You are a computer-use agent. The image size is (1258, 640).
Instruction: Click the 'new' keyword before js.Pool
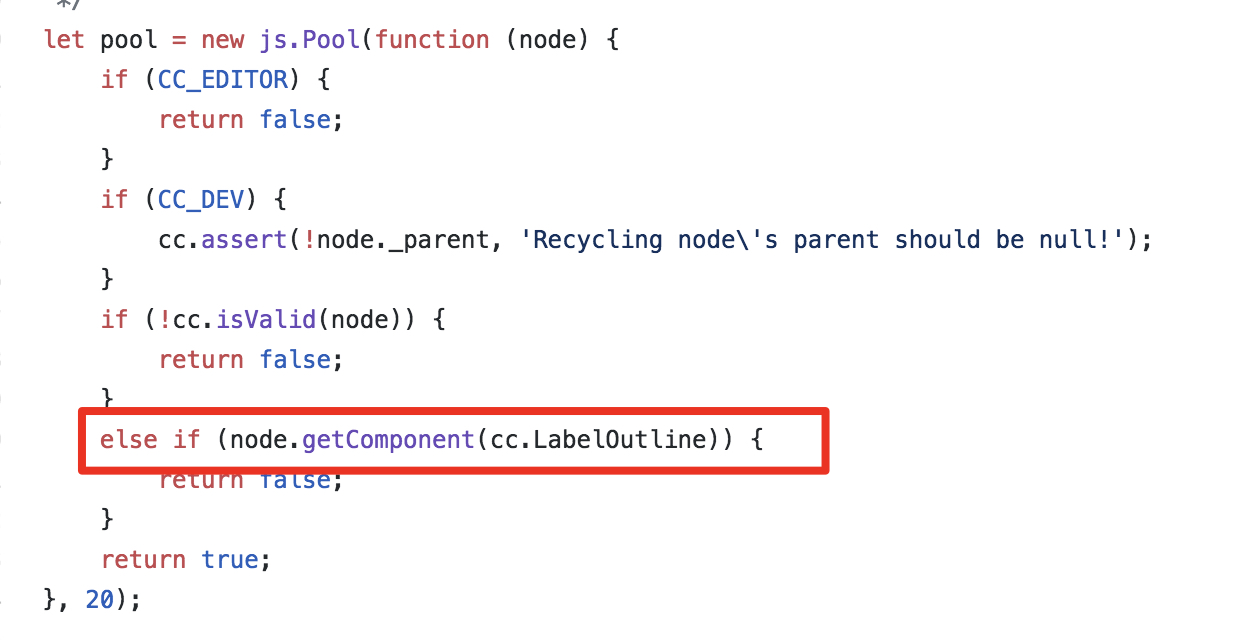pos(223,40)
